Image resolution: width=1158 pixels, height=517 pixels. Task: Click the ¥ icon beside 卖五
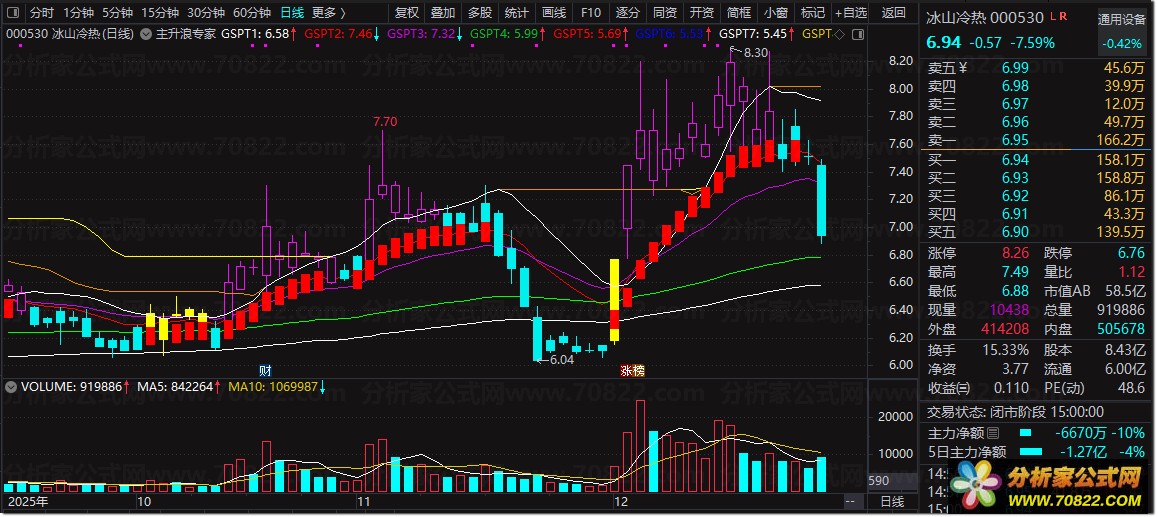962,69
